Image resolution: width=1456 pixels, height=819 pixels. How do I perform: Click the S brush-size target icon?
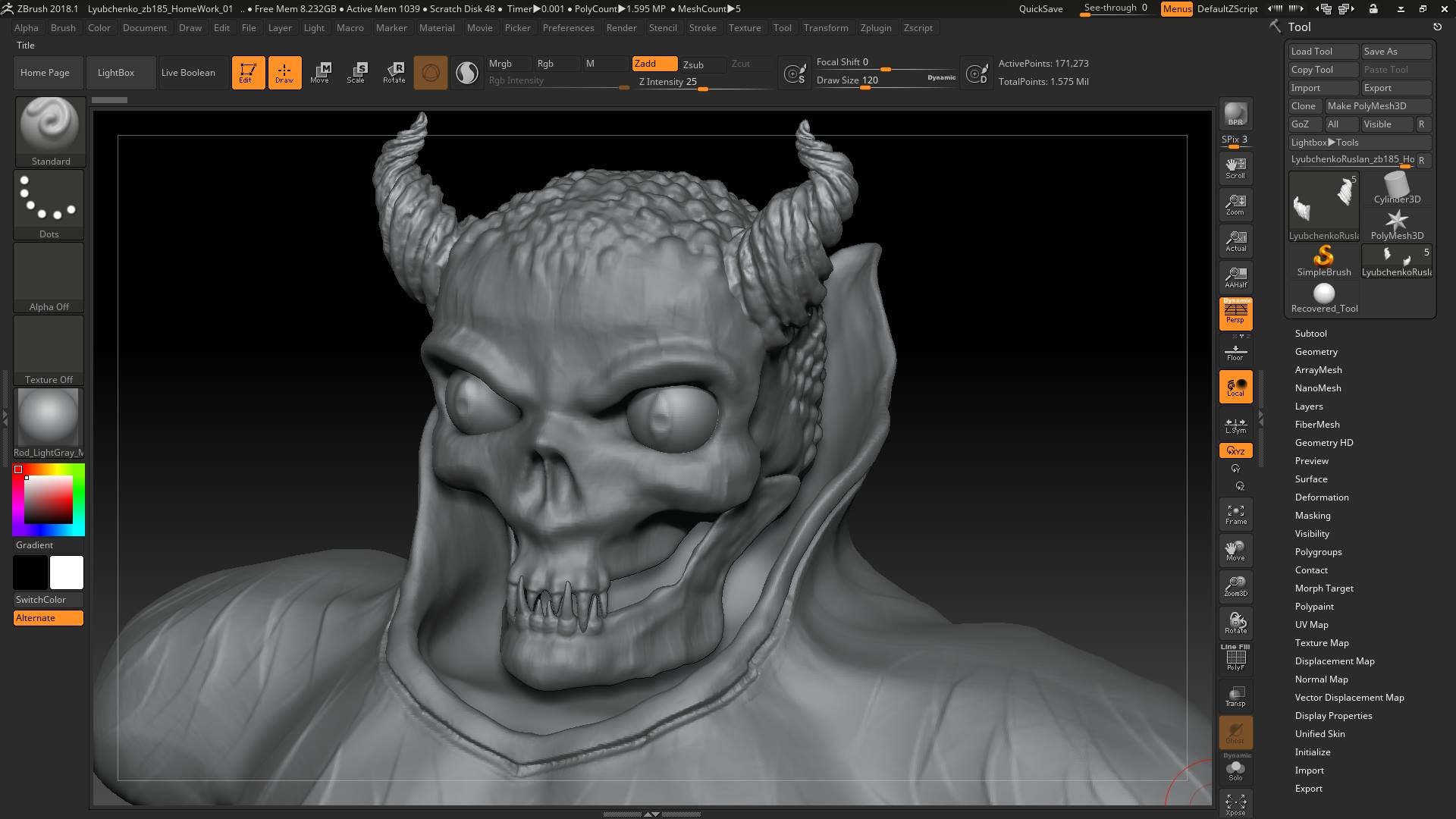pos(794,73)
